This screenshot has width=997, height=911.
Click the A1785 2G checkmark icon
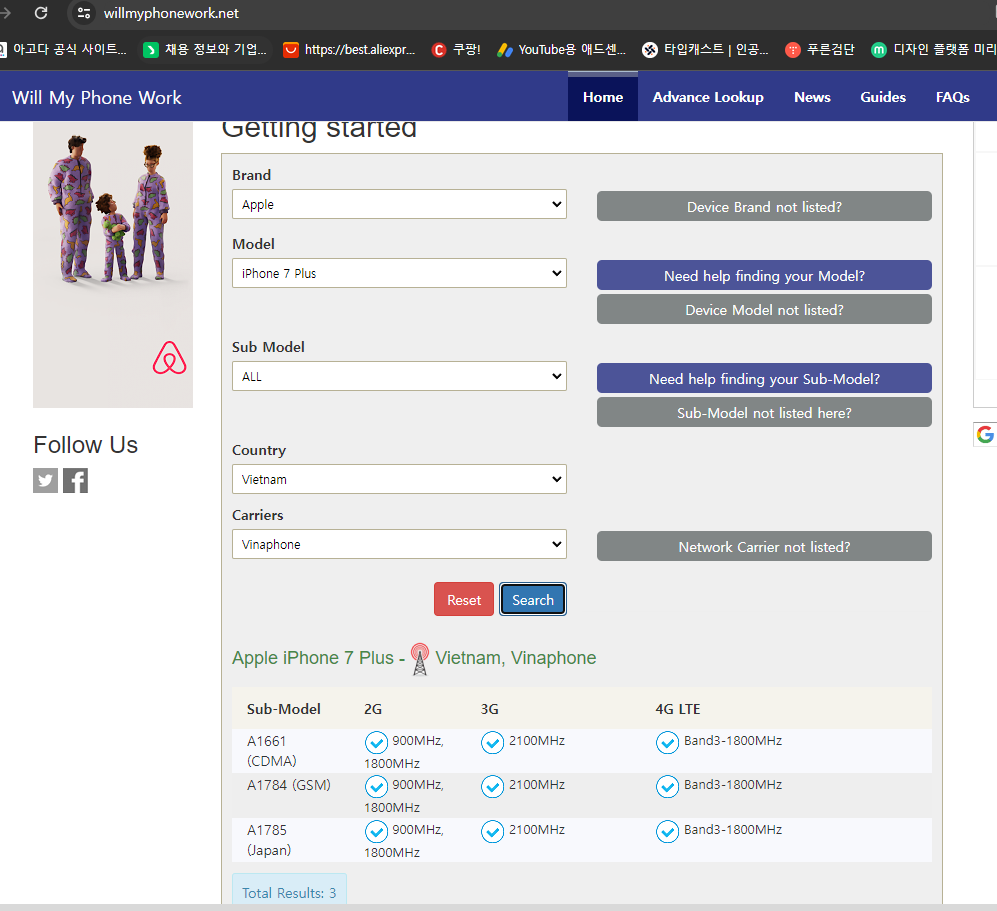pyautogui.click(x=376, y=832)
